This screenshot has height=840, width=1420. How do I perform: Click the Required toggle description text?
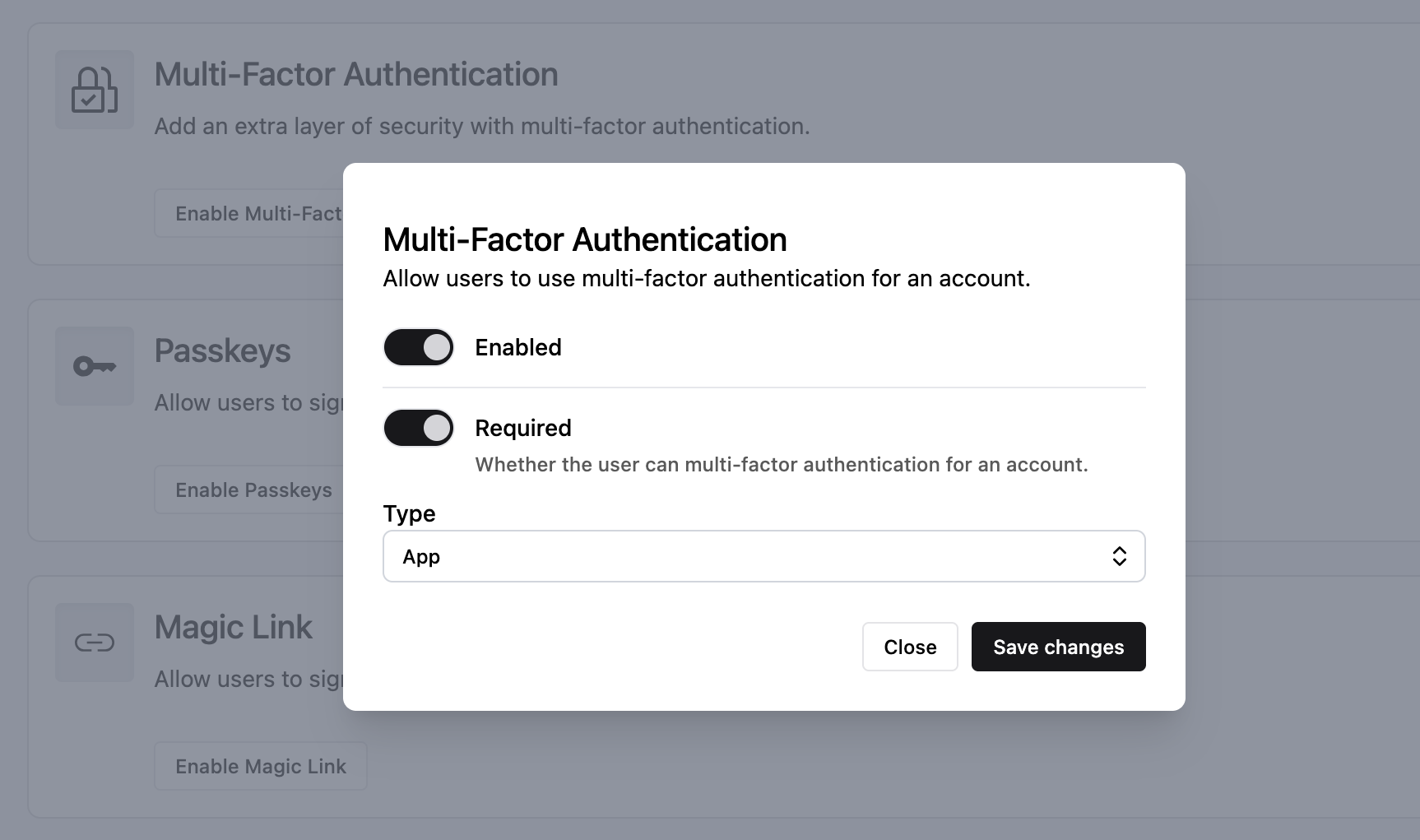[x=781, y=464]
